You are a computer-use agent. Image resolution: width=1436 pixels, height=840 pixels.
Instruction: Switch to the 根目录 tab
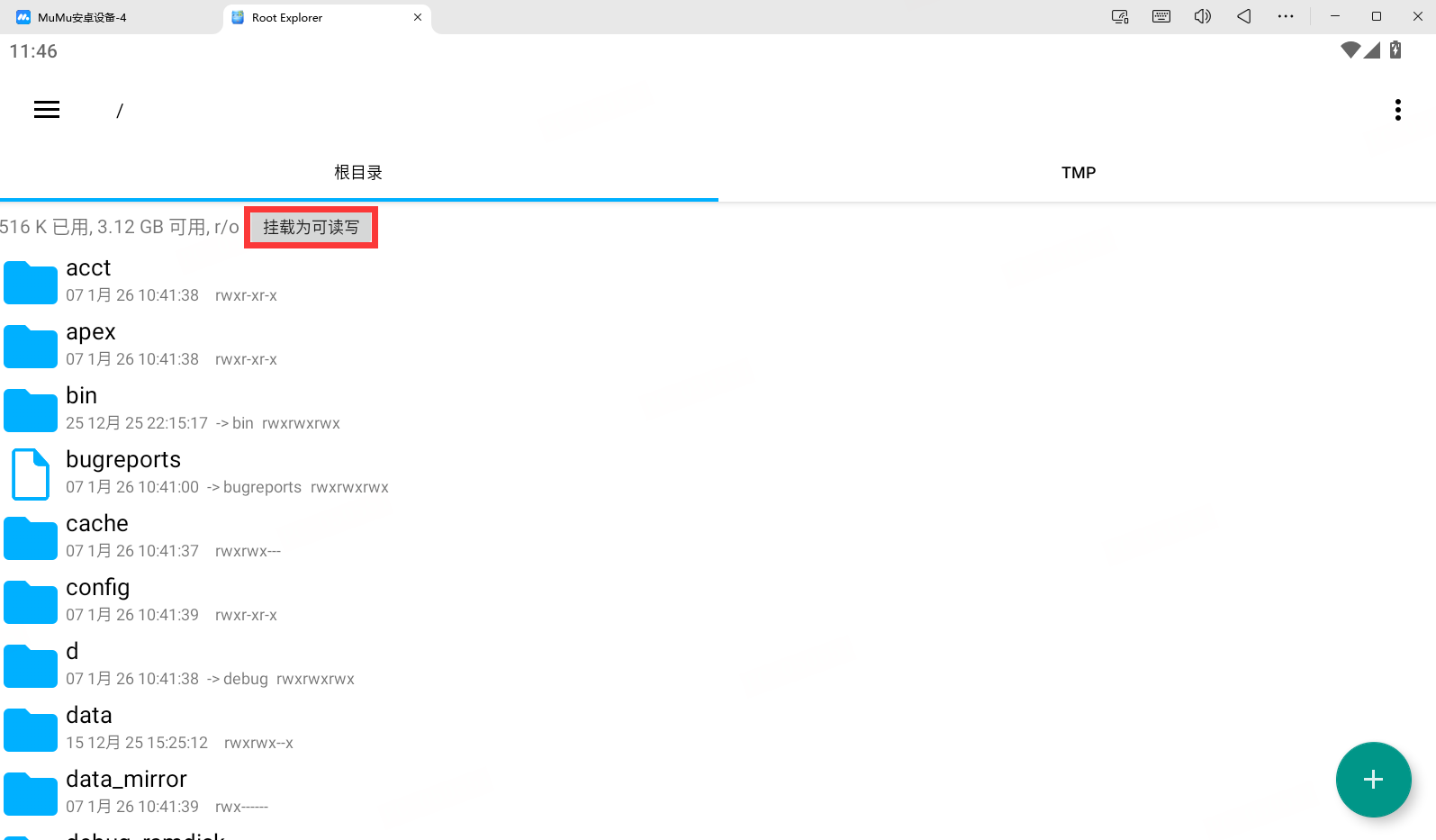coord(358,173)
